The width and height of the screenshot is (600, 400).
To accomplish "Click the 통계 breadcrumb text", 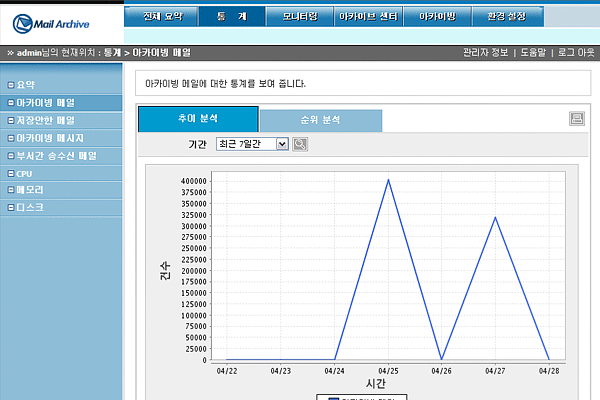I will 112,52.
